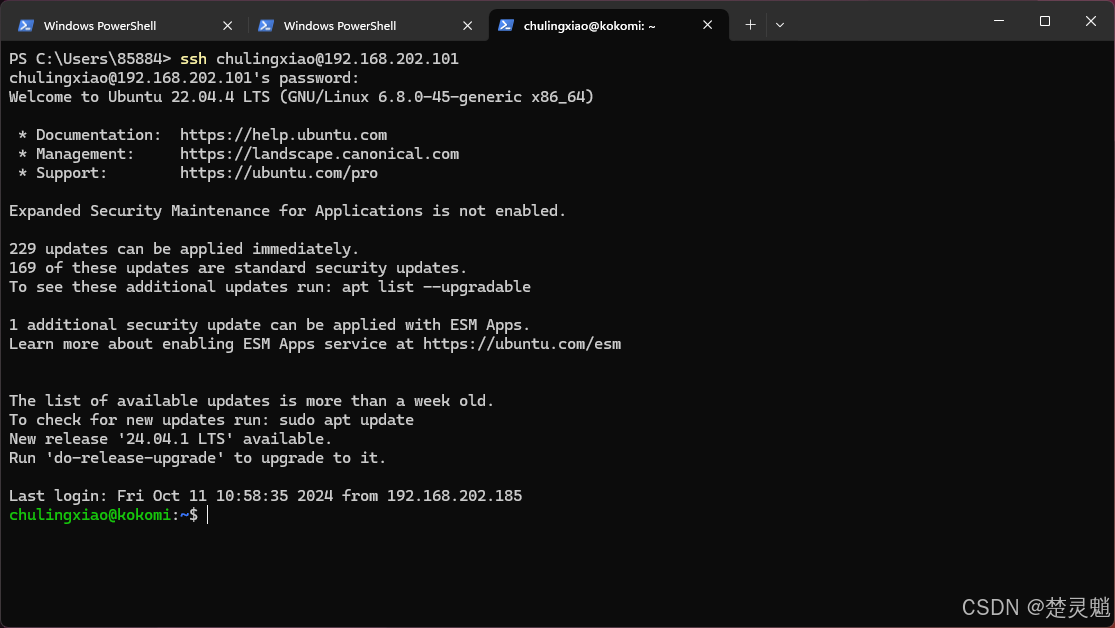Click "New release '24.04.1 LTS'" line

[x=171, y=440]
